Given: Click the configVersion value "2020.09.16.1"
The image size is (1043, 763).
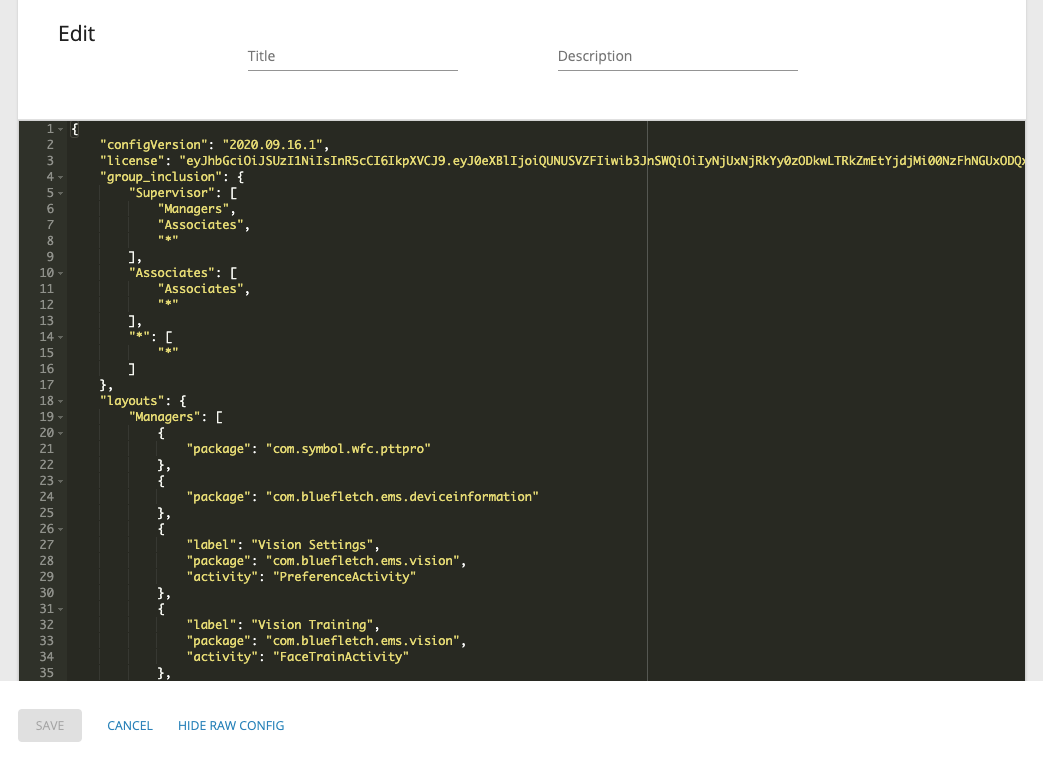Looking at the screenshot, I should pyautogui.click(x=272, y=145).
